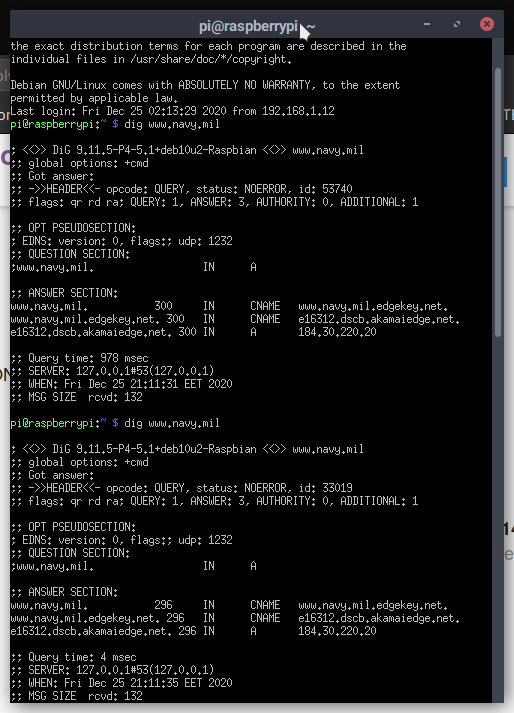This screenshot has width=514, height=713.
Task: Minimize the terminal window
Action: point(427,24)
